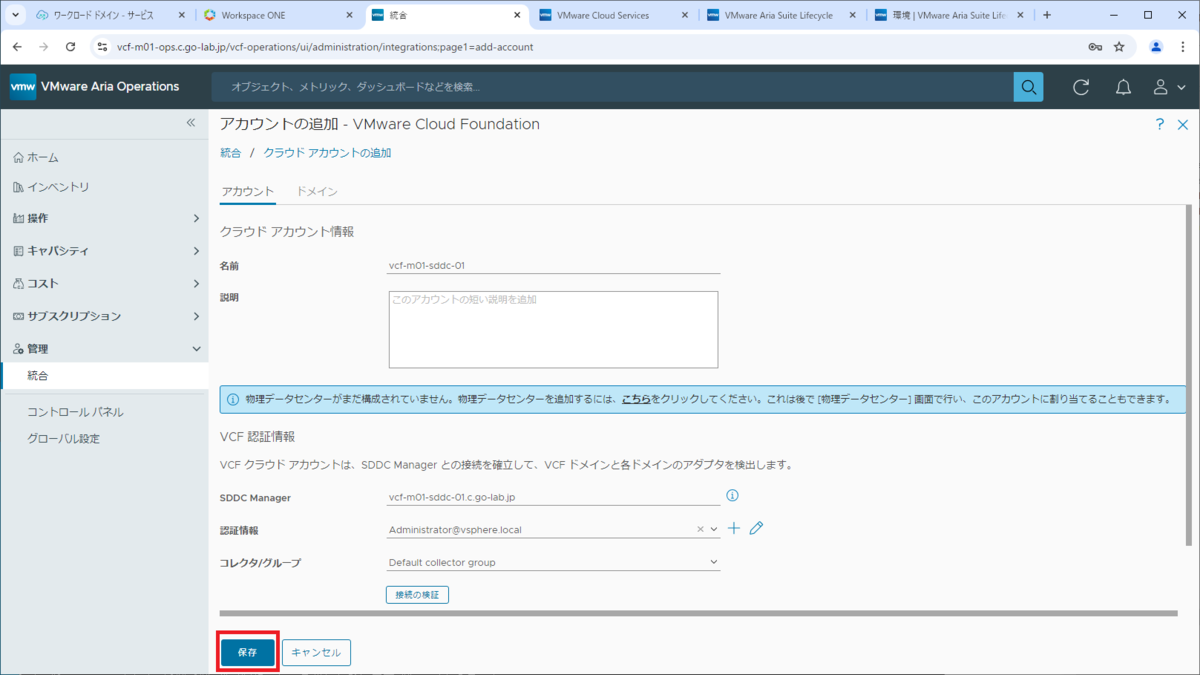Click the horizontal scrollbar under form
Screen dimensions: 1200x675
coord(698,612)
